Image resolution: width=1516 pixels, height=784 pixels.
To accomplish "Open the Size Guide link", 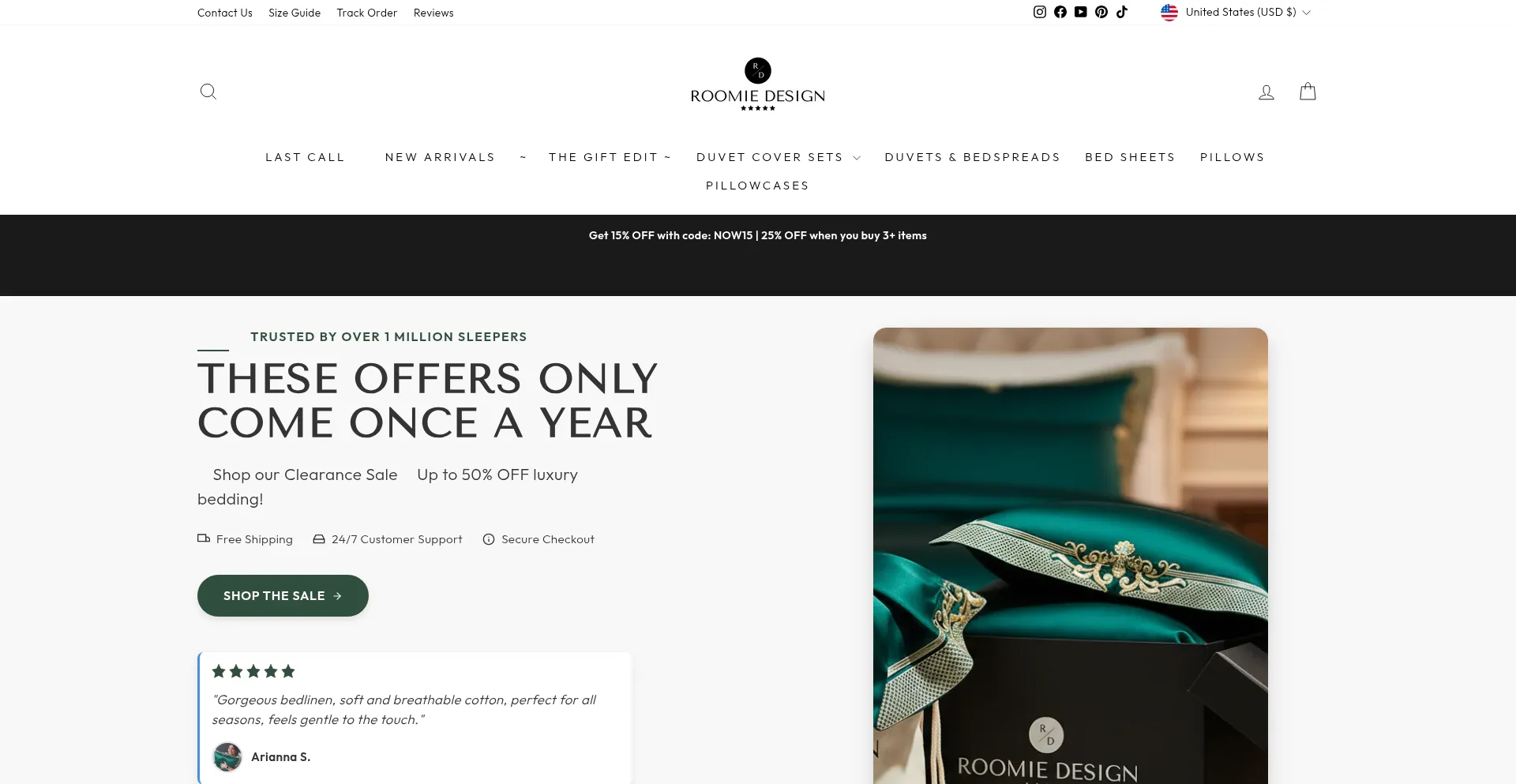I will coord(295,13).
